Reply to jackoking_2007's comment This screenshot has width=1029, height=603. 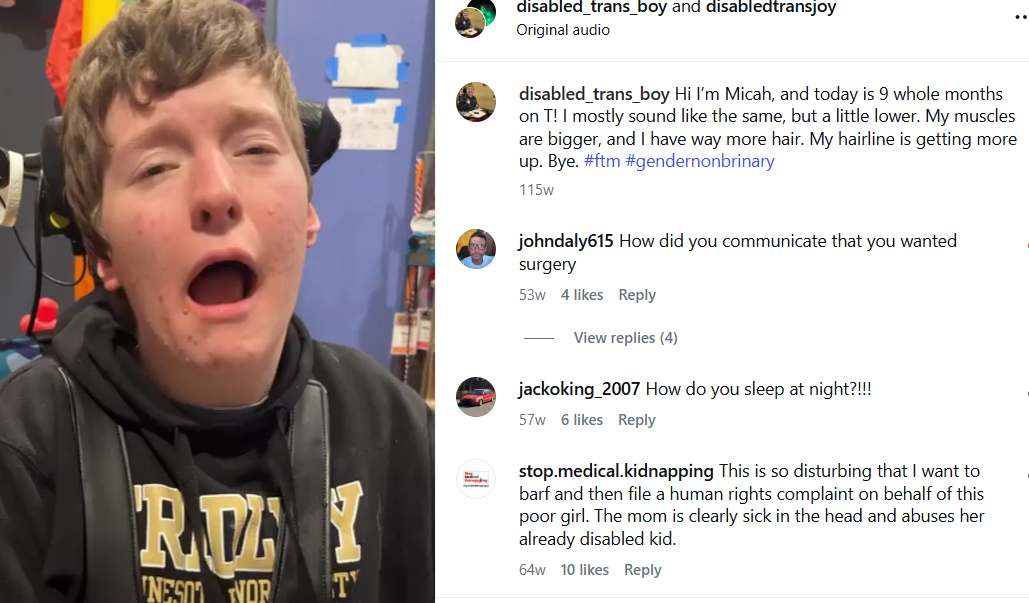point(637,420)
